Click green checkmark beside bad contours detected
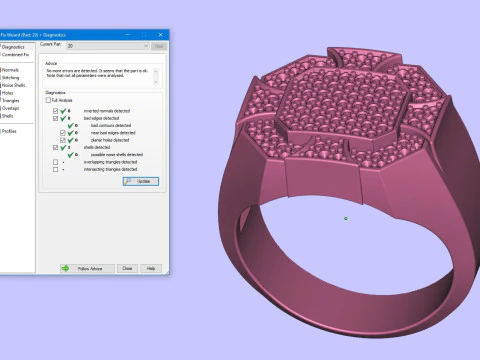 click(70, 126)
